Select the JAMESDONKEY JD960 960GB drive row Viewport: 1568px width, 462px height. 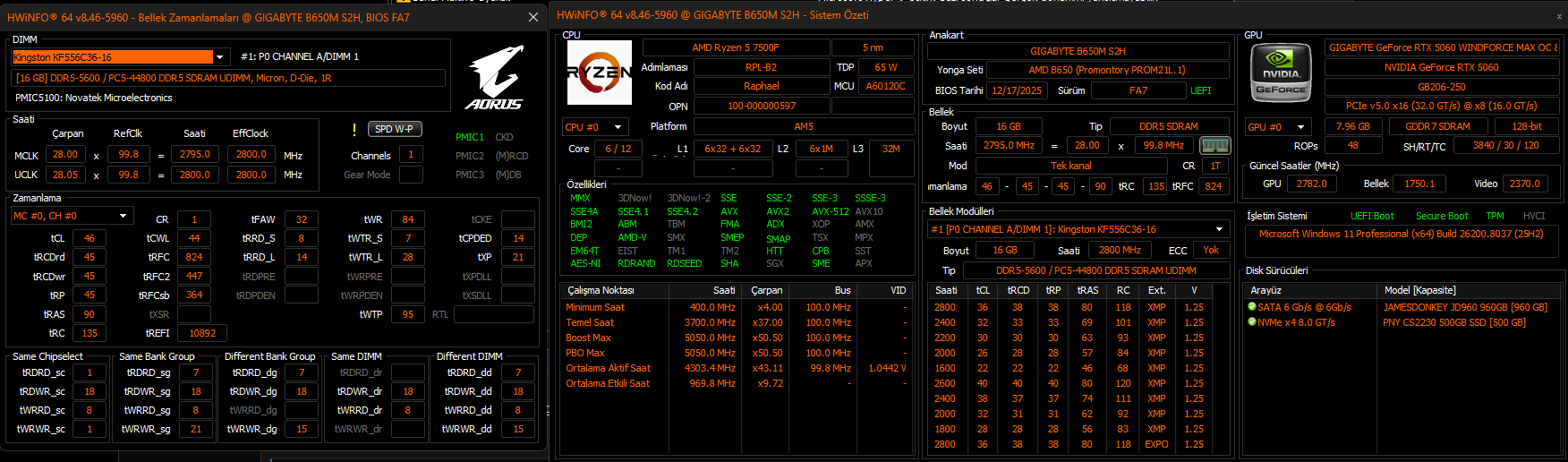(x=1402, y=307)
